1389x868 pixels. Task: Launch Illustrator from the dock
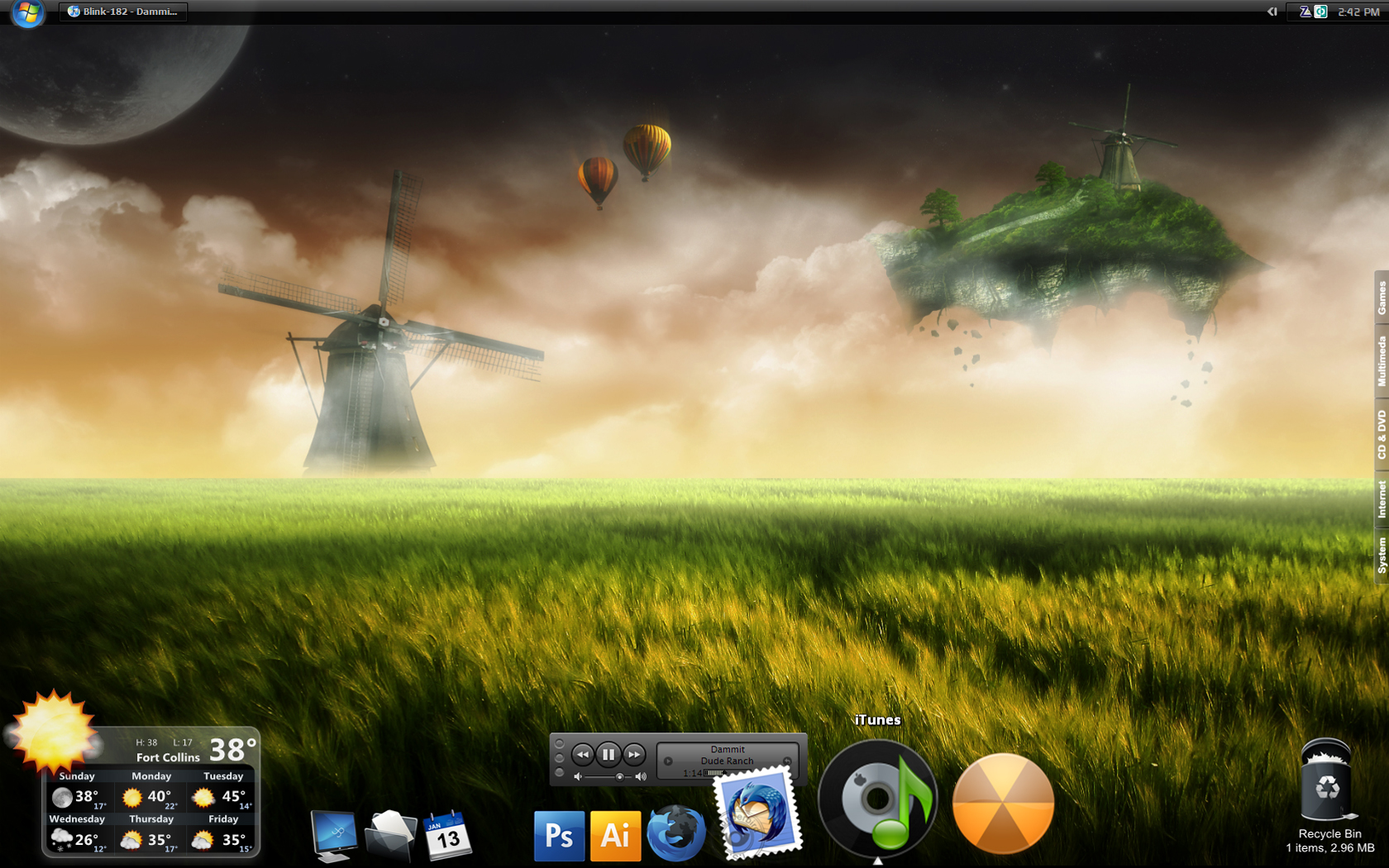615,836
